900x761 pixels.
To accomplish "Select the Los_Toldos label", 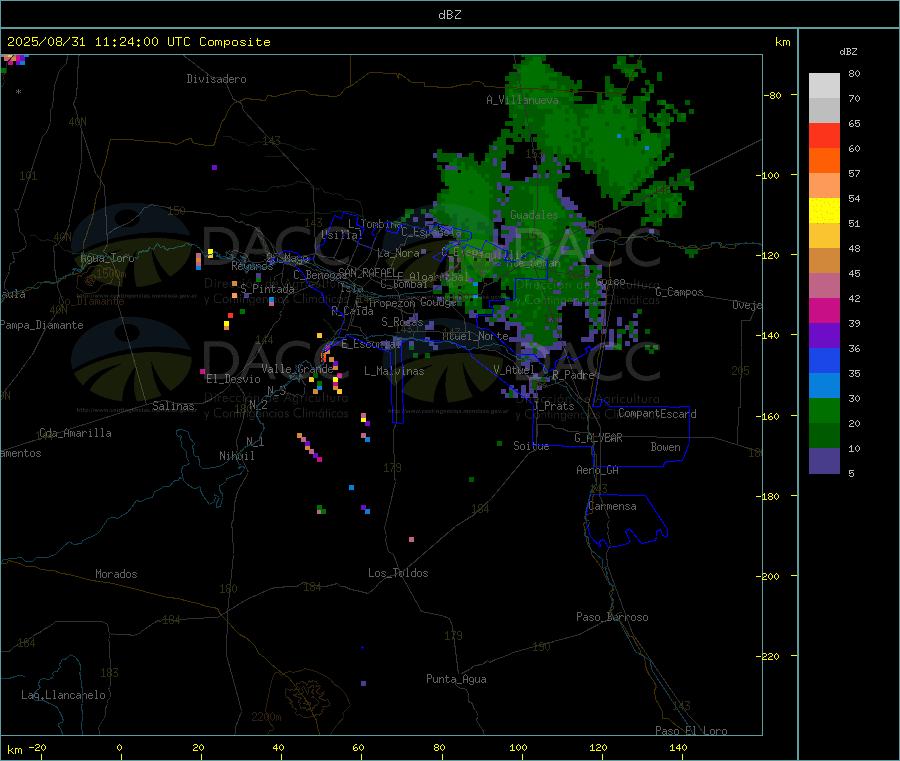I will click(398, 573).
